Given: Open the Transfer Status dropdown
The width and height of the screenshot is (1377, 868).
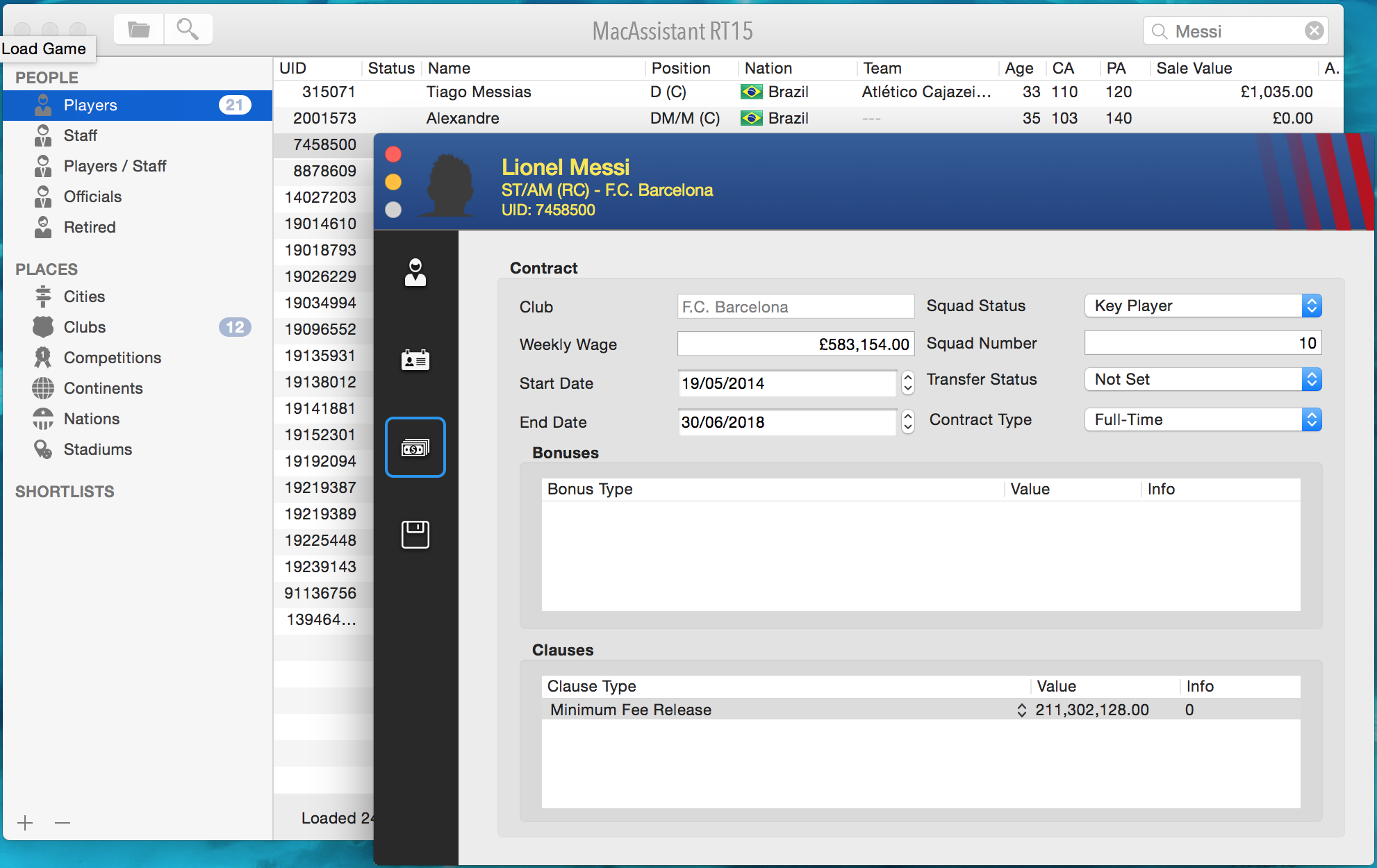Looking at the screenshot, I should tap(1203, 379).
